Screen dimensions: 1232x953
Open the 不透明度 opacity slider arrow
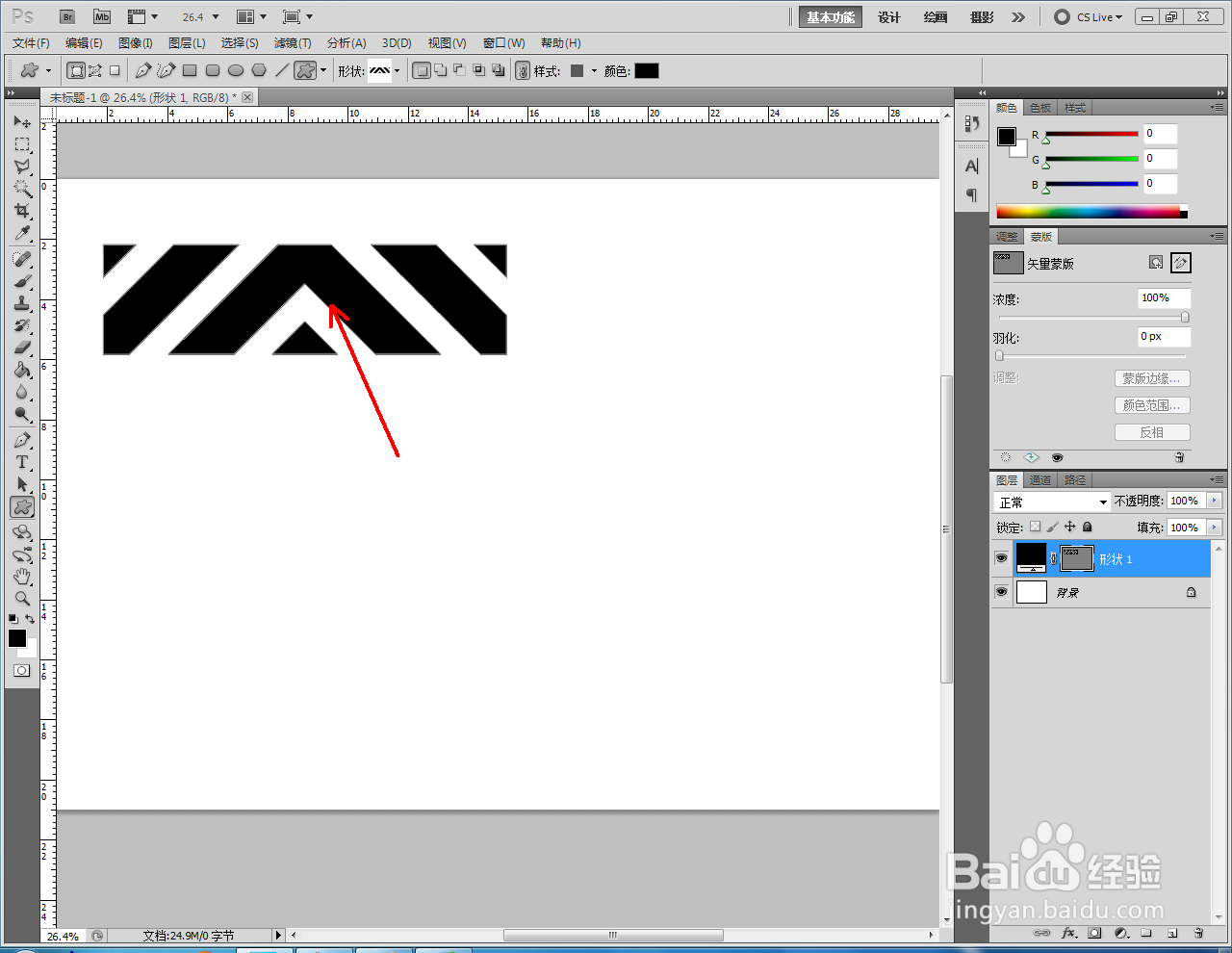(1214, 501)
